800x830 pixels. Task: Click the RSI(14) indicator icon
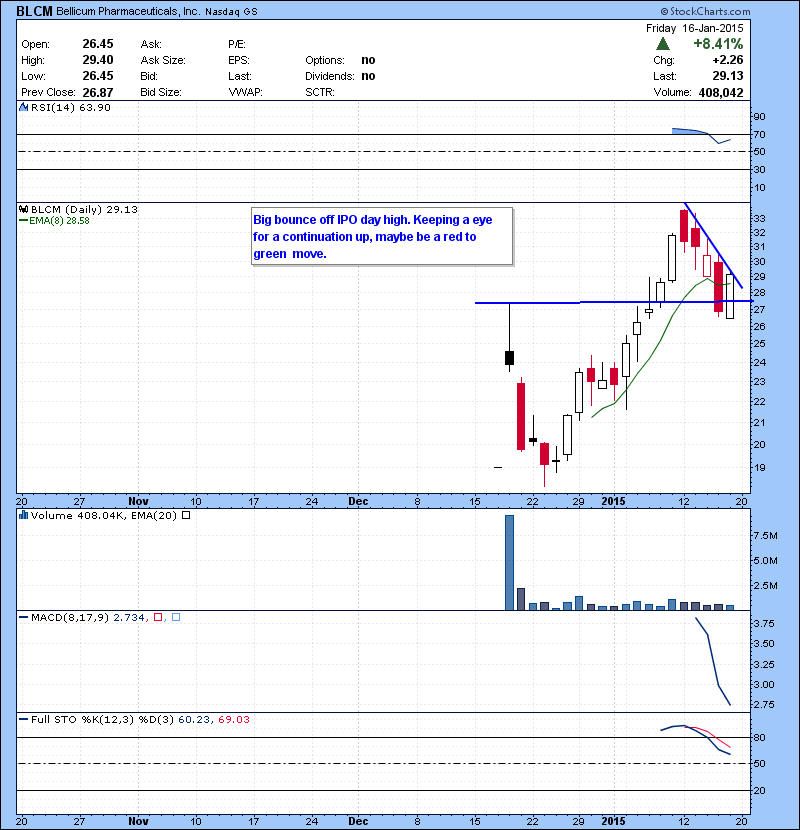tap(24, 107)
